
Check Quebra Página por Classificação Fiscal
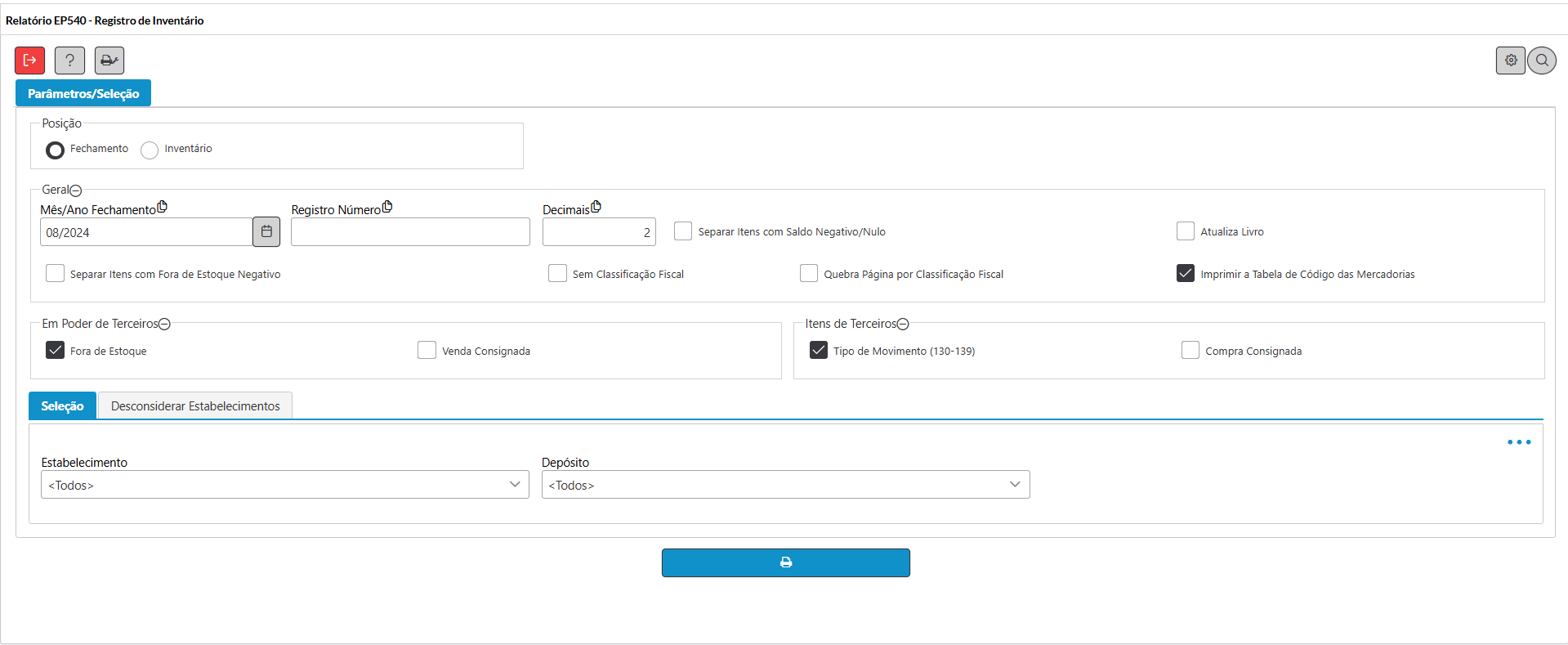pos(808,274)
